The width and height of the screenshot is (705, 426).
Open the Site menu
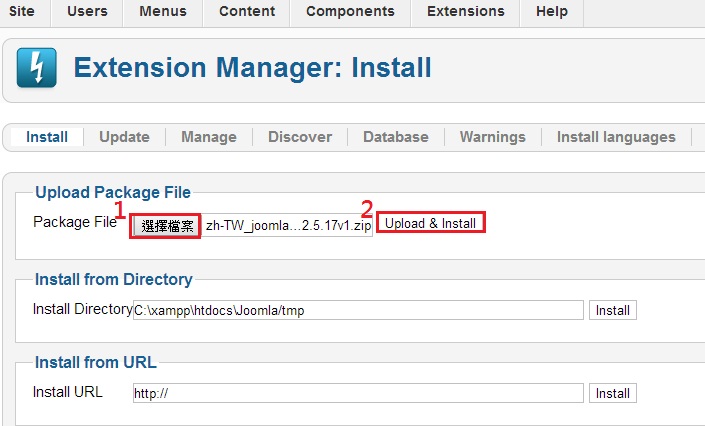(x=22, y=11)
